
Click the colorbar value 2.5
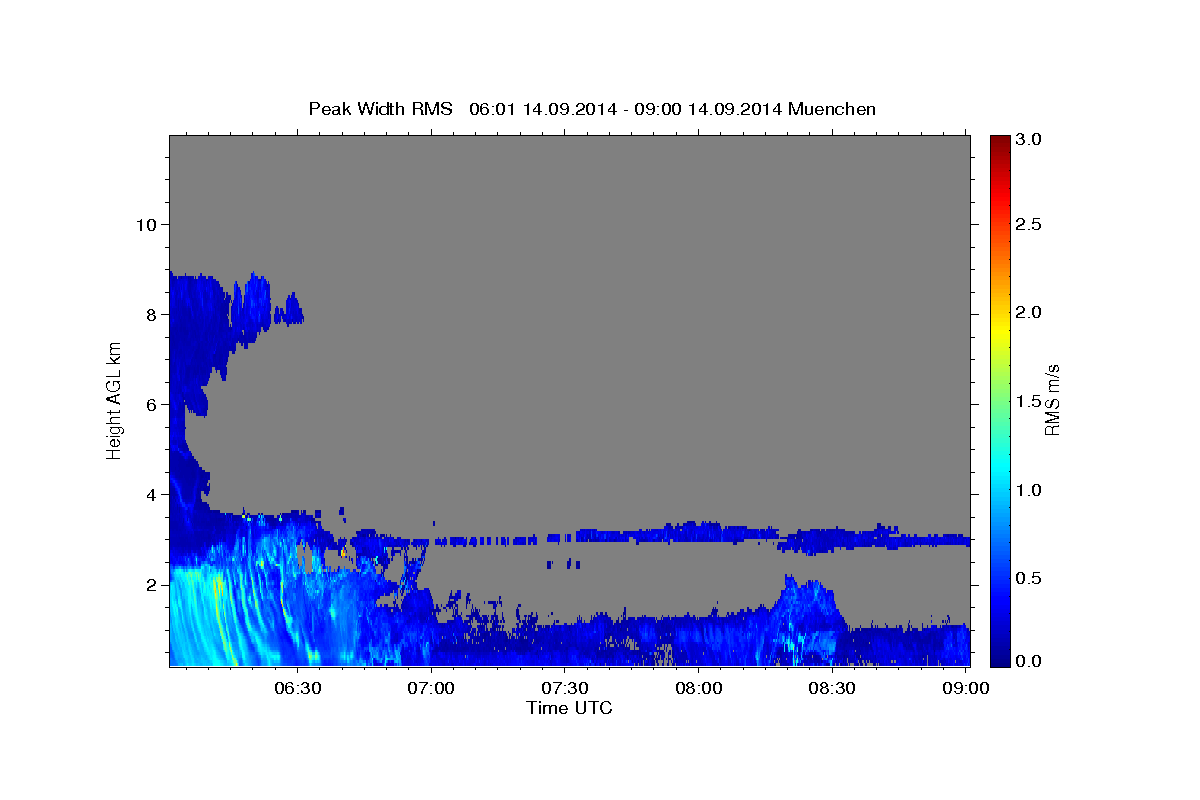[x=1029, y=224]
